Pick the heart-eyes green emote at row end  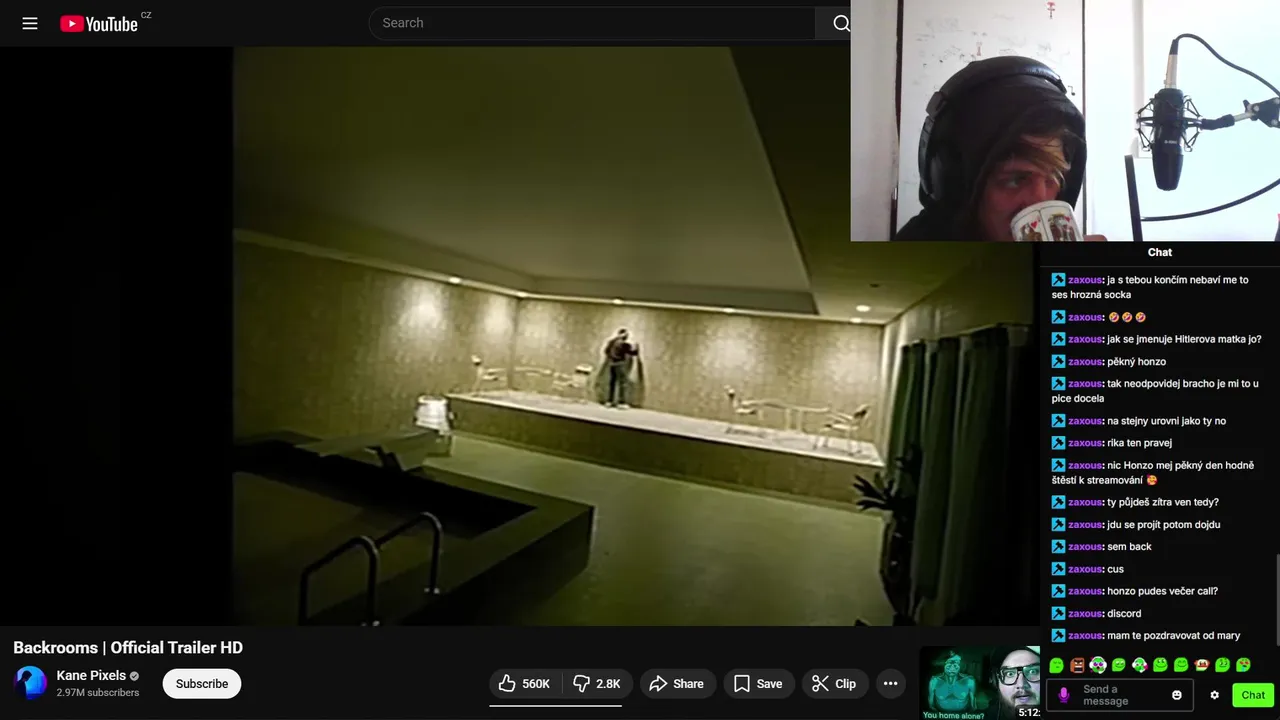[1243, 665]
